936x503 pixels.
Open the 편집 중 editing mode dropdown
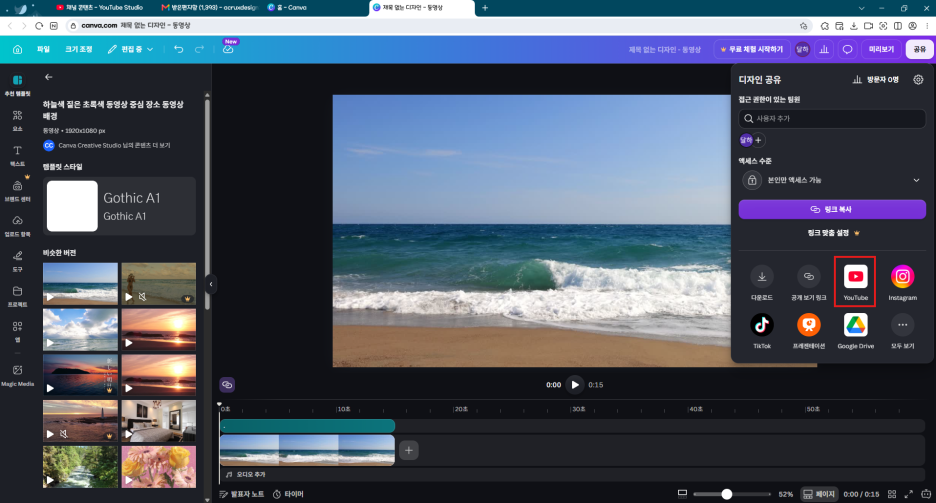pos(130,50)
